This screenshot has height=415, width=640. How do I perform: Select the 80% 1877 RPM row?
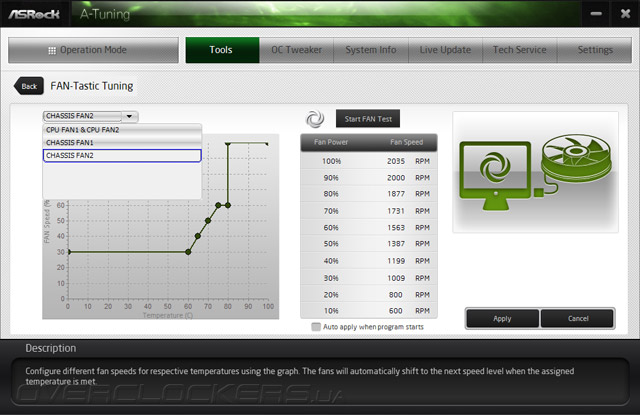click(369, 194)
